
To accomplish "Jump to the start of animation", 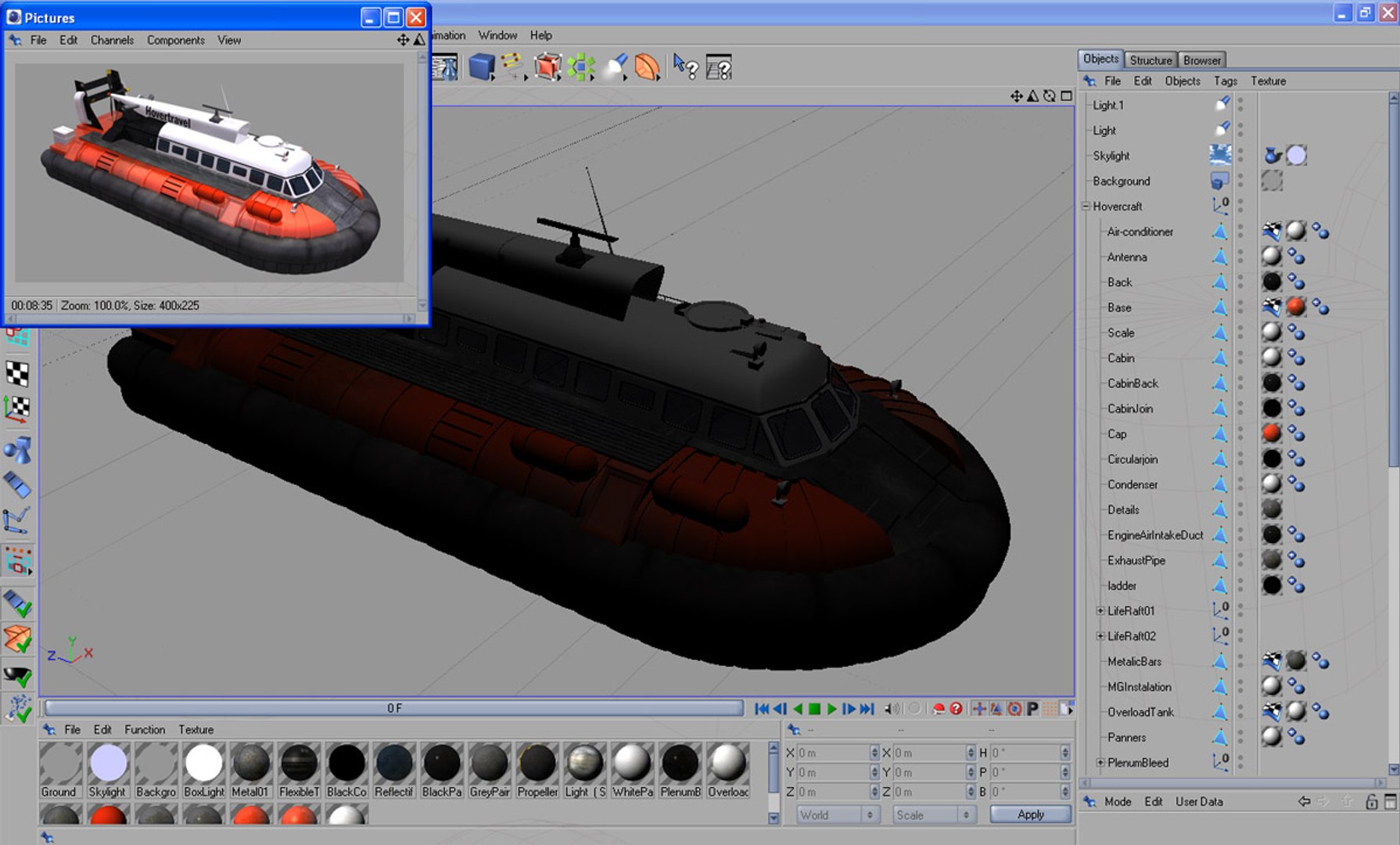I will (761, 709).
